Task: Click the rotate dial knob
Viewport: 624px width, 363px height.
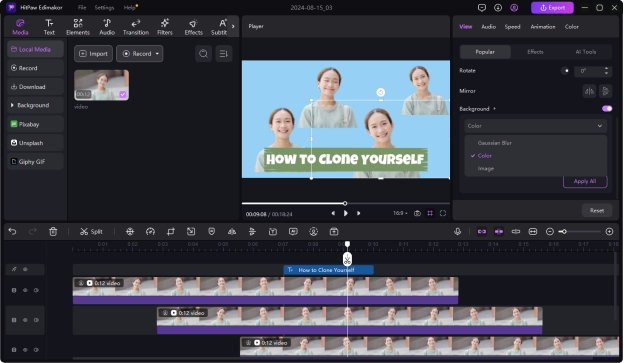Action: (565, 71)
